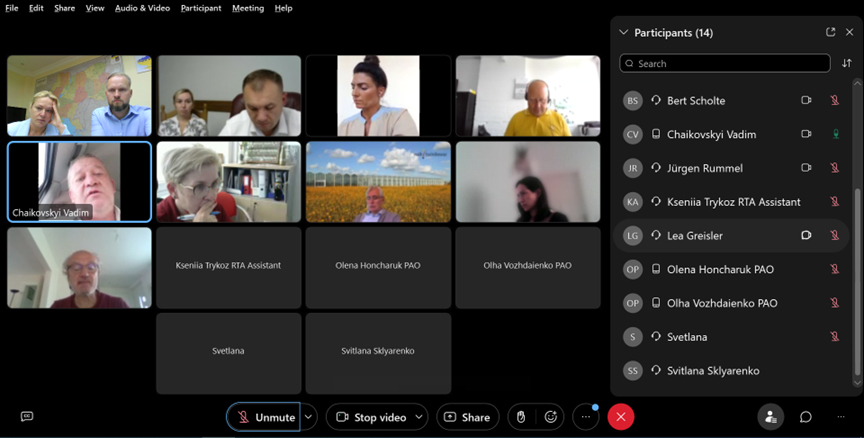Select Olha Vozhdaienko PAO in participants list
Image resolution: width=864 pixels, height=438 pixels.
coord(731,302)
